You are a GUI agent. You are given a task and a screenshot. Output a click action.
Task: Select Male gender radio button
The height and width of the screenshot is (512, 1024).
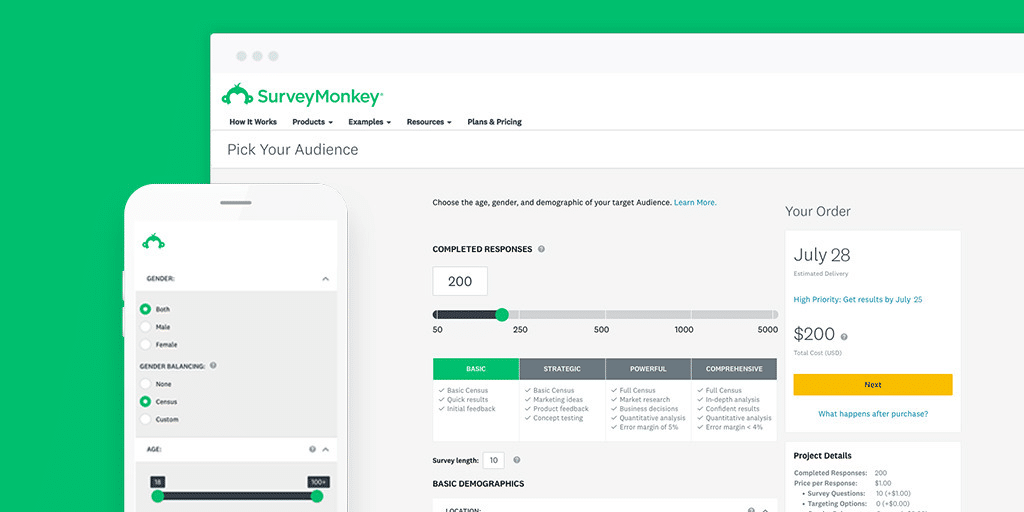[145, 327]
